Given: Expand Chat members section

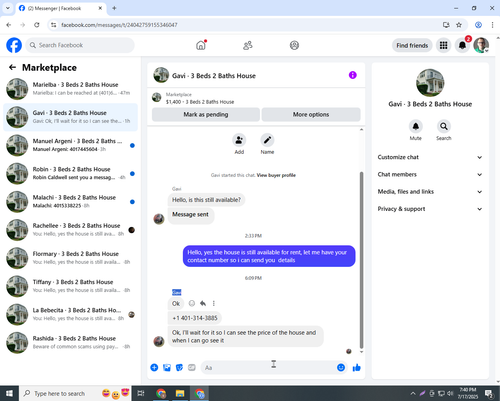Looking at the screenshot, I should [430, 174].
